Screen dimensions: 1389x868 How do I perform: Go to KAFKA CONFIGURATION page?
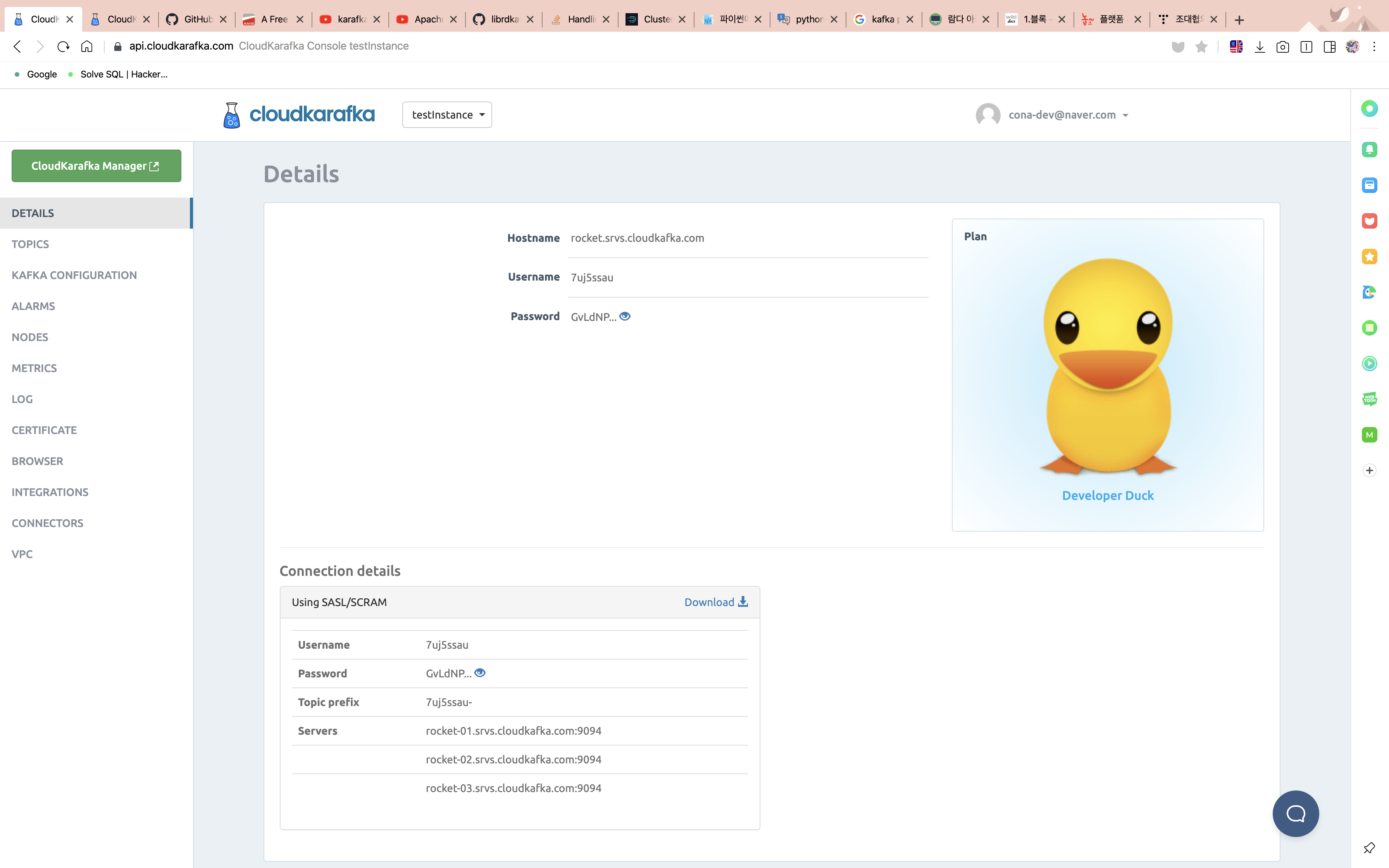[74, 275]
